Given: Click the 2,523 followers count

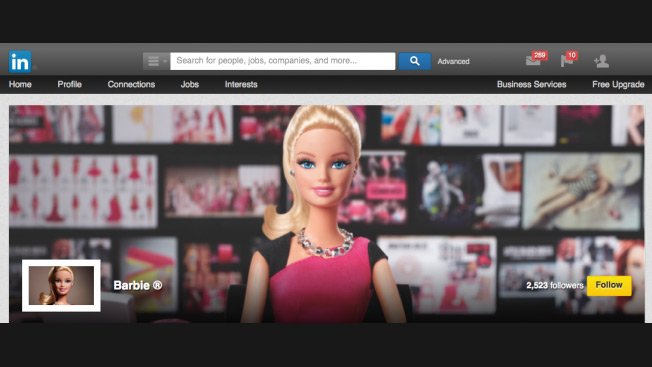Looking at the screenshot, I should click(x=555, y=286).
